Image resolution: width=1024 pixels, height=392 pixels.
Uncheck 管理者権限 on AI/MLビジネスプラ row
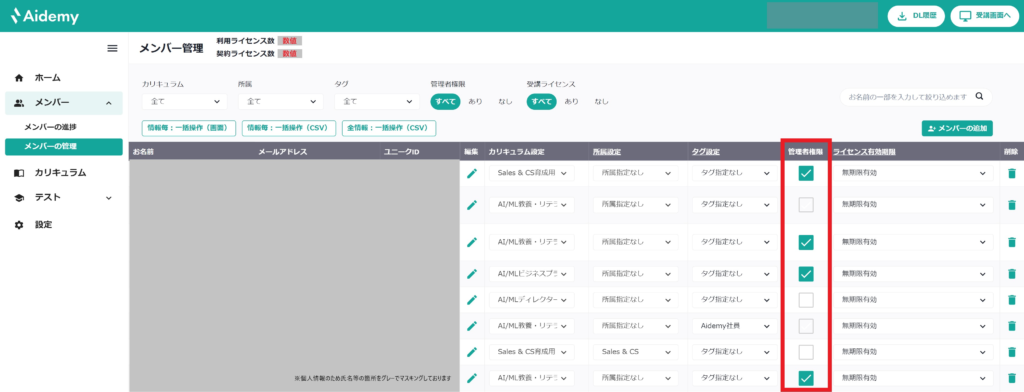(806, 273)
